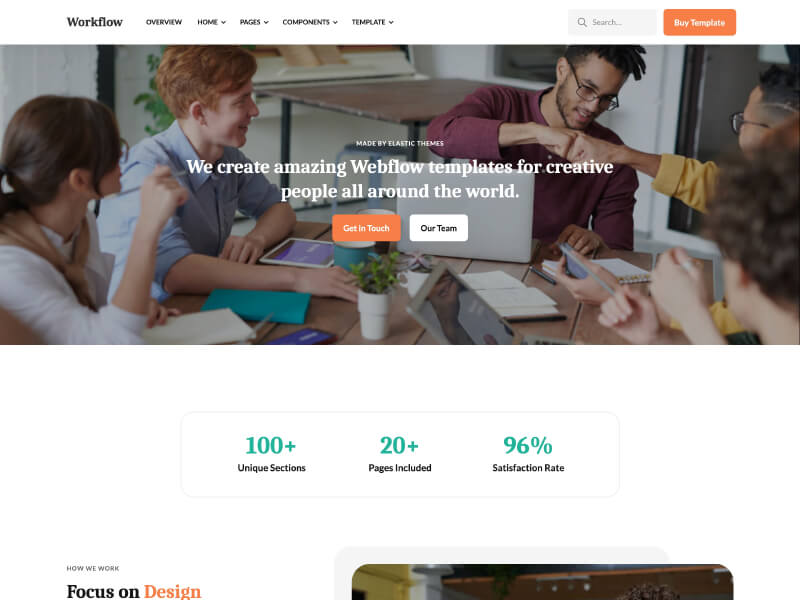Select the Pages menu label
The width and height of the screenshot is (800, 600).
250,22
